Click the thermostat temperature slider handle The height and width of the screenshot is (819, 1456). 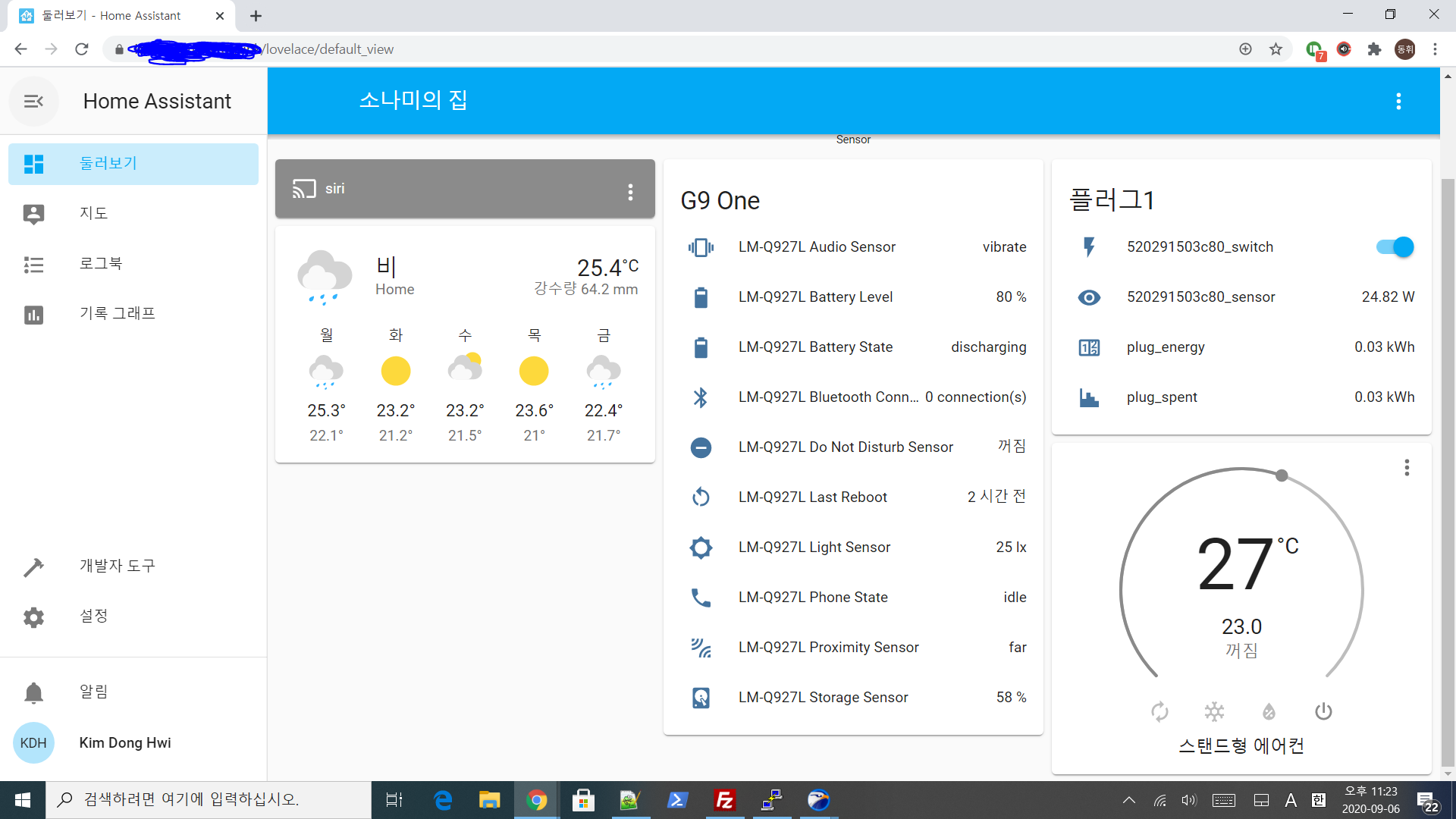(x=1282, y=475)
